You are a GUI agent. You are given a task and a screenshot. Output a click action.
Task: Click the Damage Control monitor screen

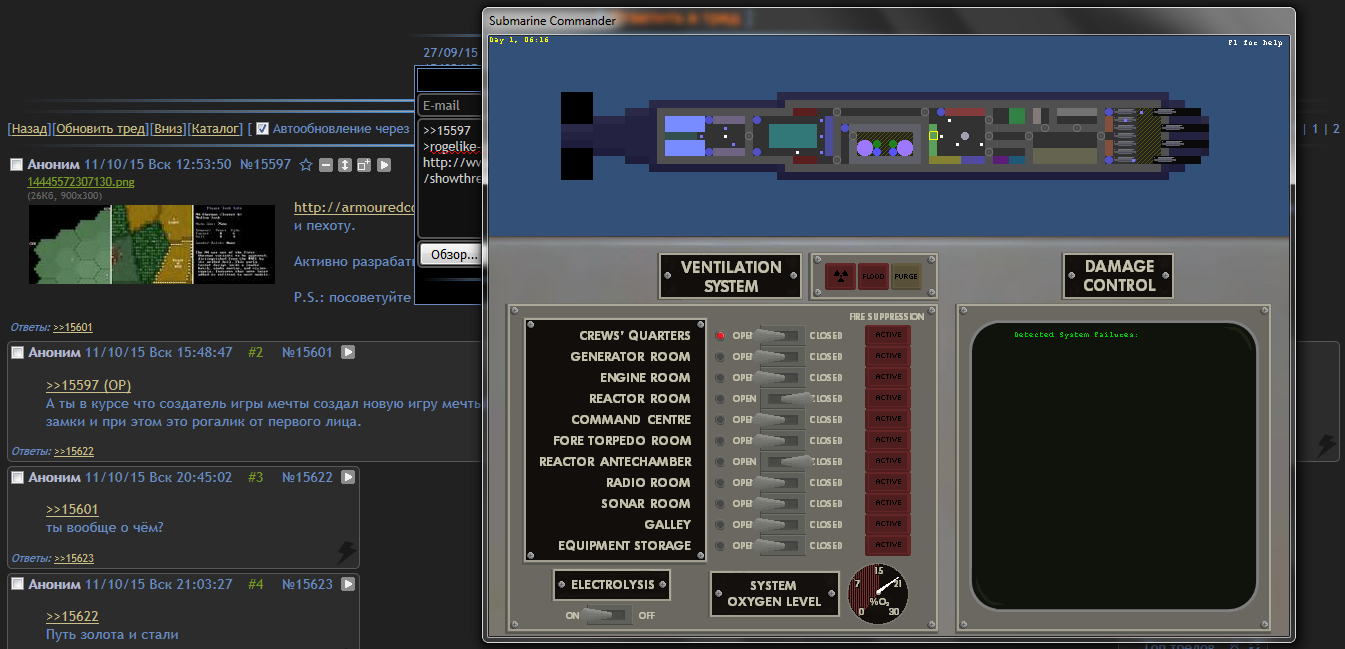1113,464
